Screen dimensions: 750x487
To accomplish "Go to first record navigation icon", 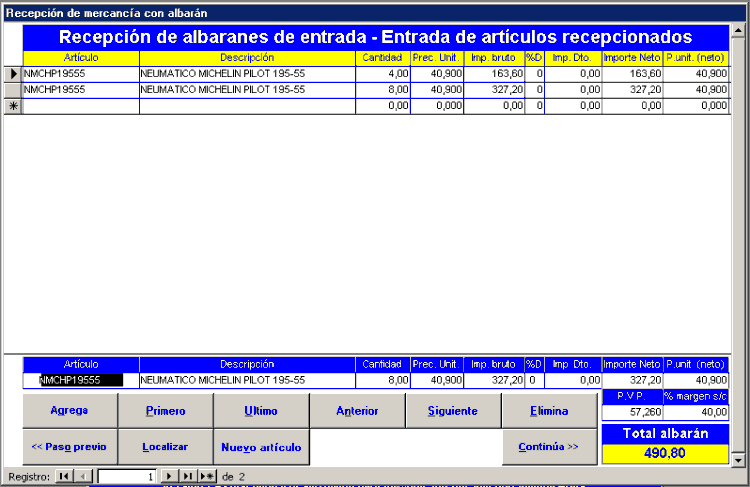I will tap(64, 476).
